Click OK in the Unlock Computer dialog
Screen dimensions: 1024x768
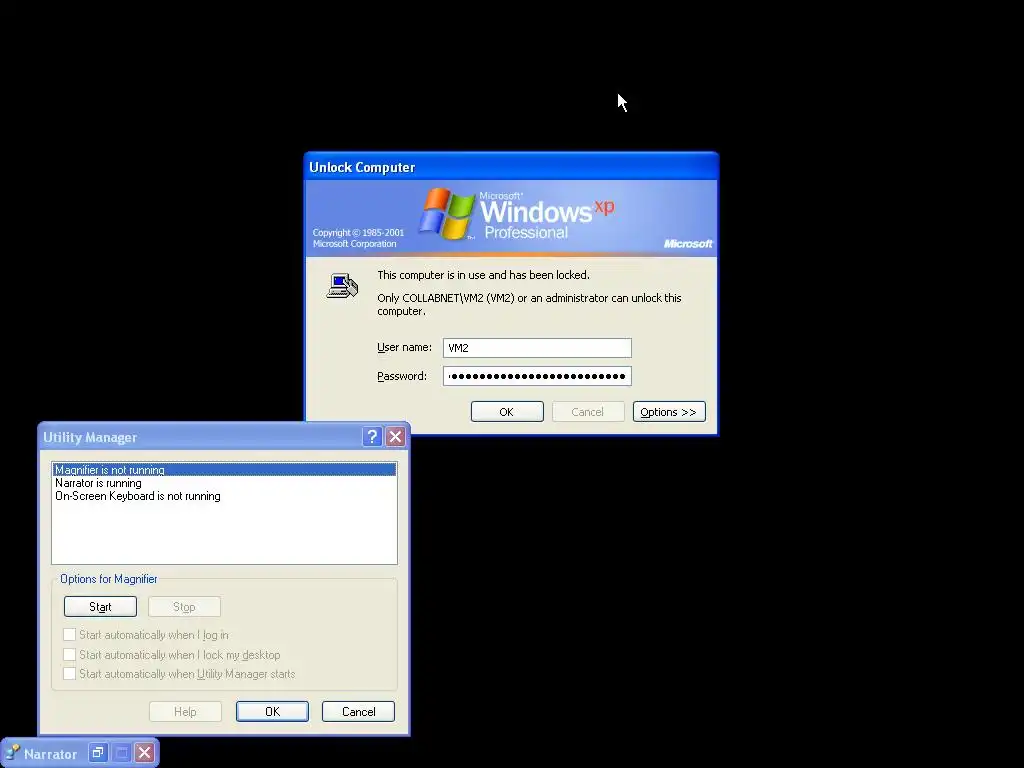click(507, 411)
